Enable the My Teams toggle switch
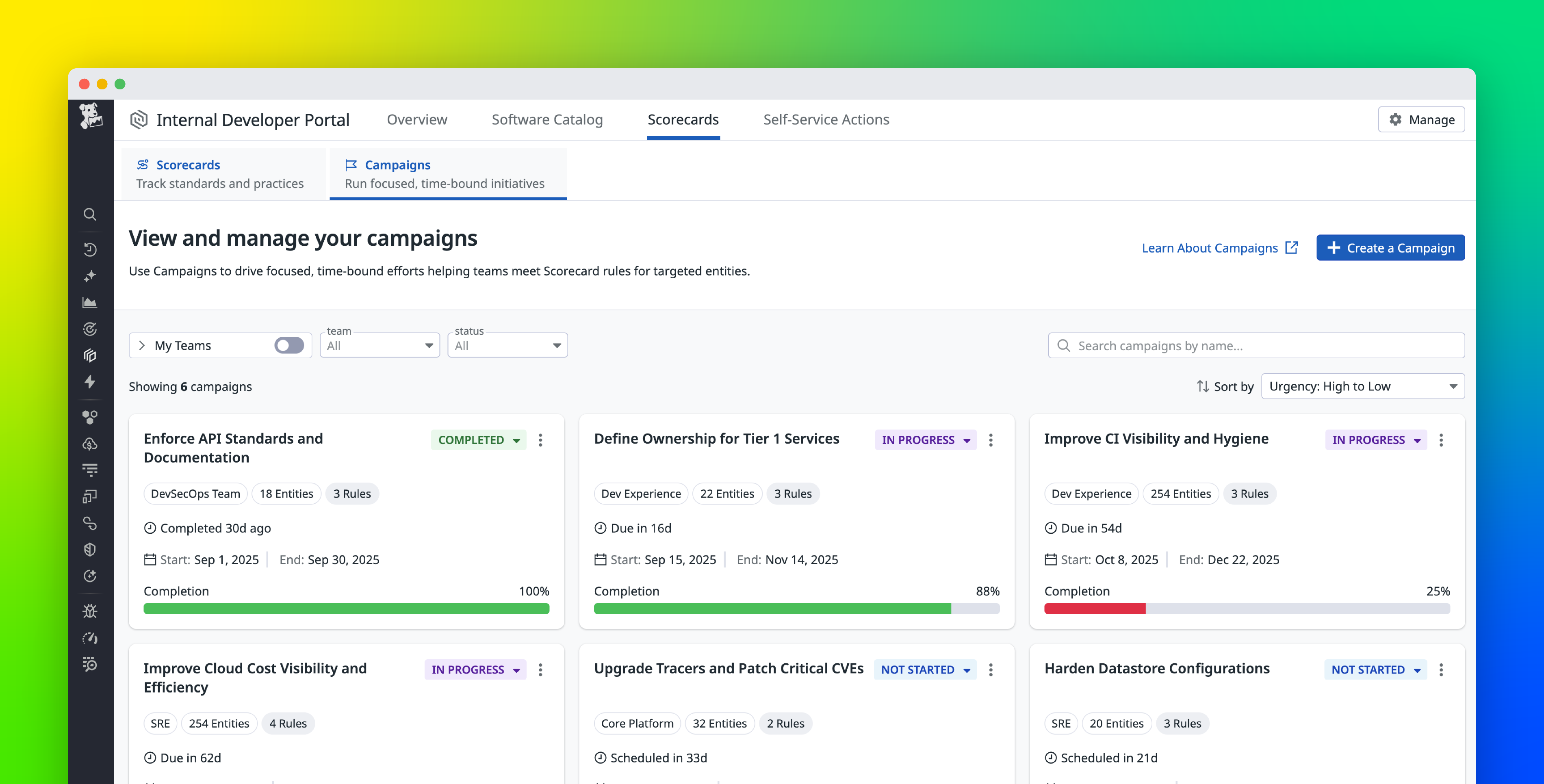 (x=289, y=345)
